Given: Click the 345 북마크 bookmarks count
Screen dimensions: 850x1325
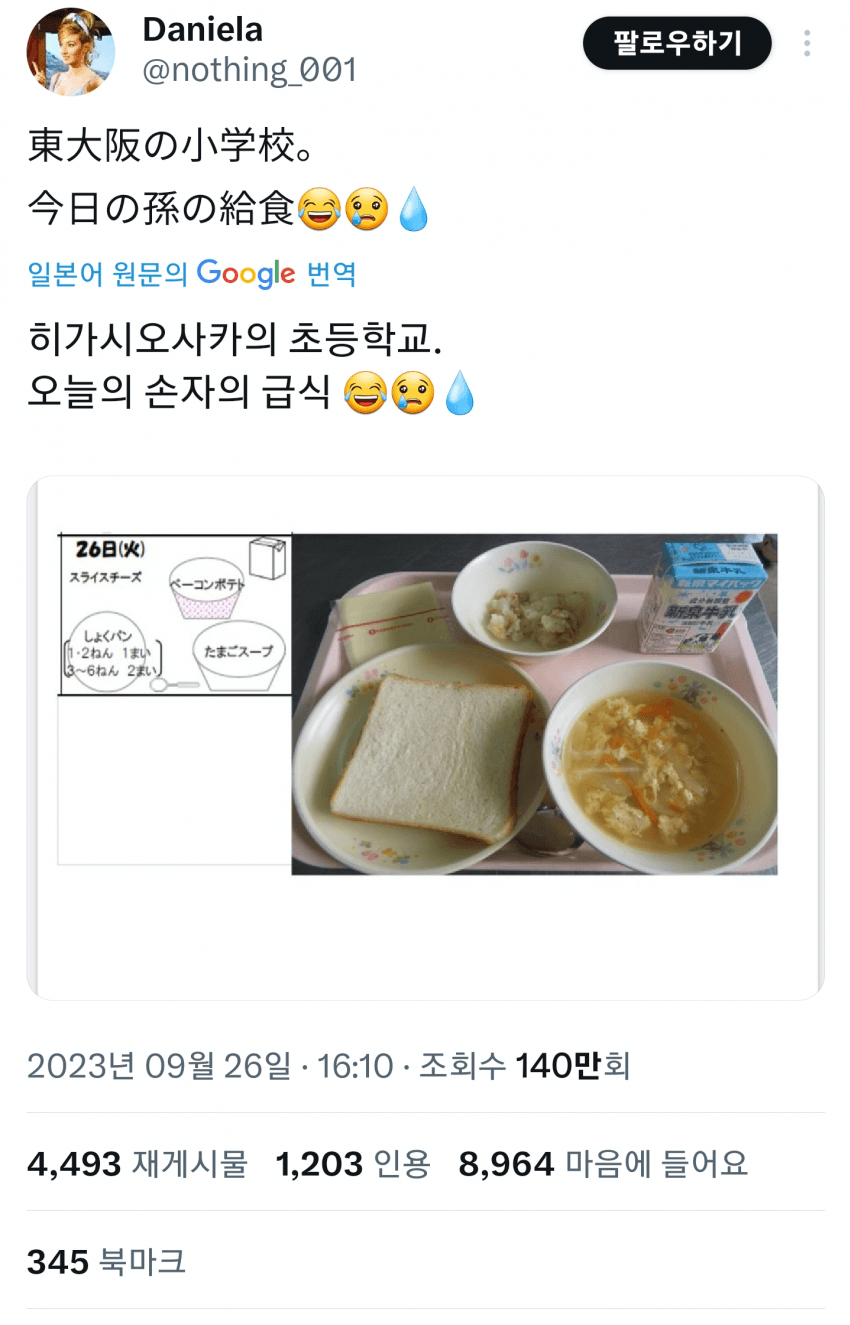Looking at the screenshot, I should click(x=106, y=1261).
